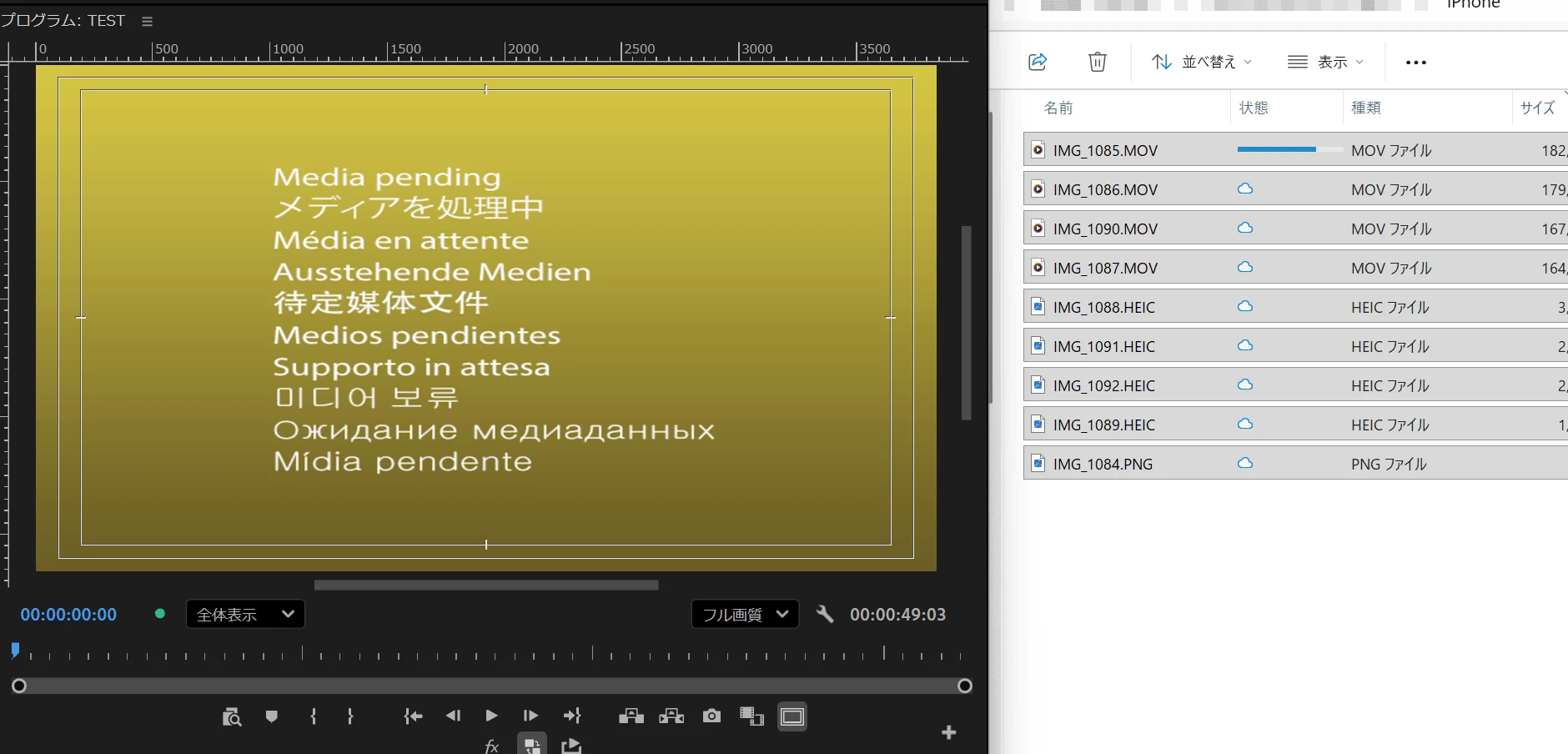The height and width of the screenshot is (754, 1568).
Task: Open the 全体表示 zoom level dropdown
Action: pyautogui.click(x=245, y=615)
